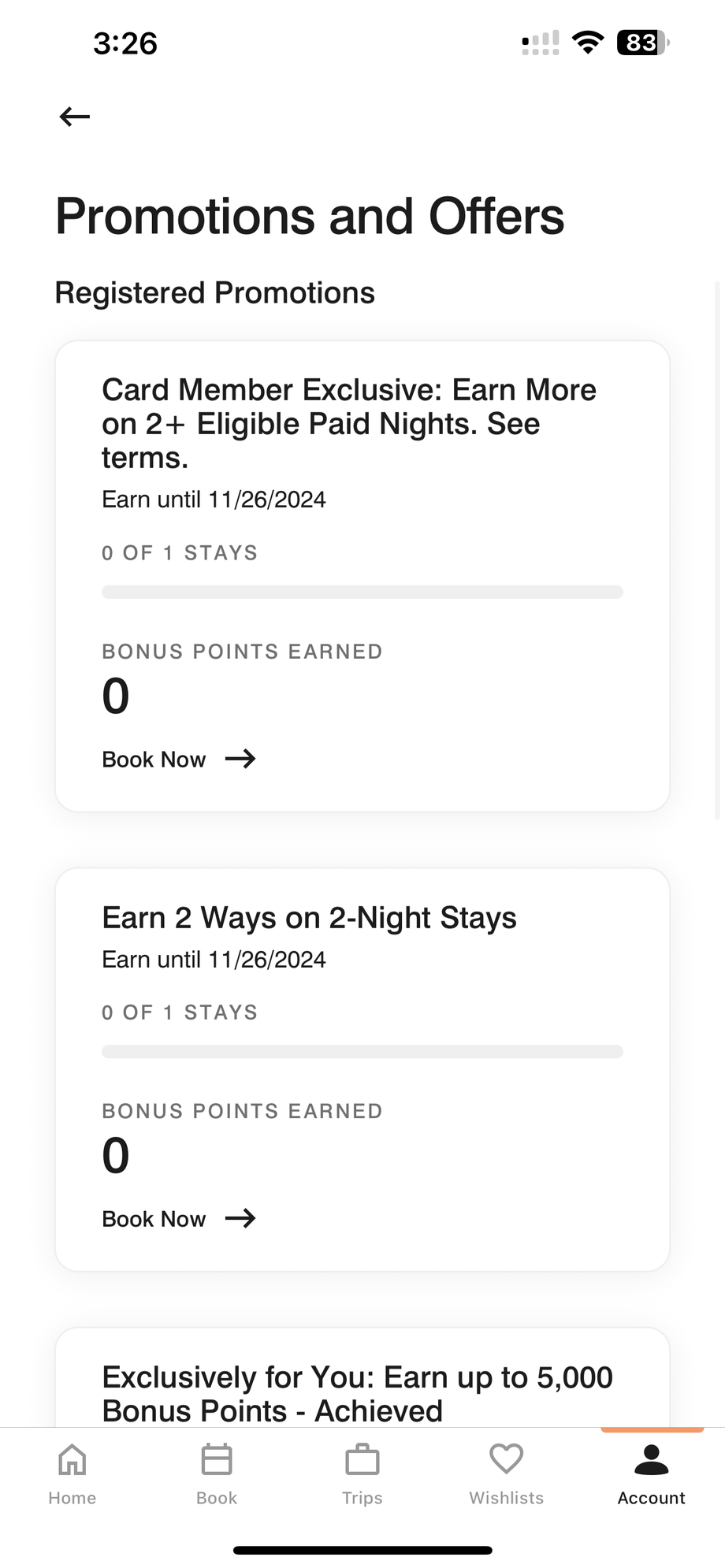Viewport: 725px width, 1568px height.
Task: Open the Exclusively for You 5,000 Bonus Points card
Action: pyautogui.click(x=357, y=1393)
